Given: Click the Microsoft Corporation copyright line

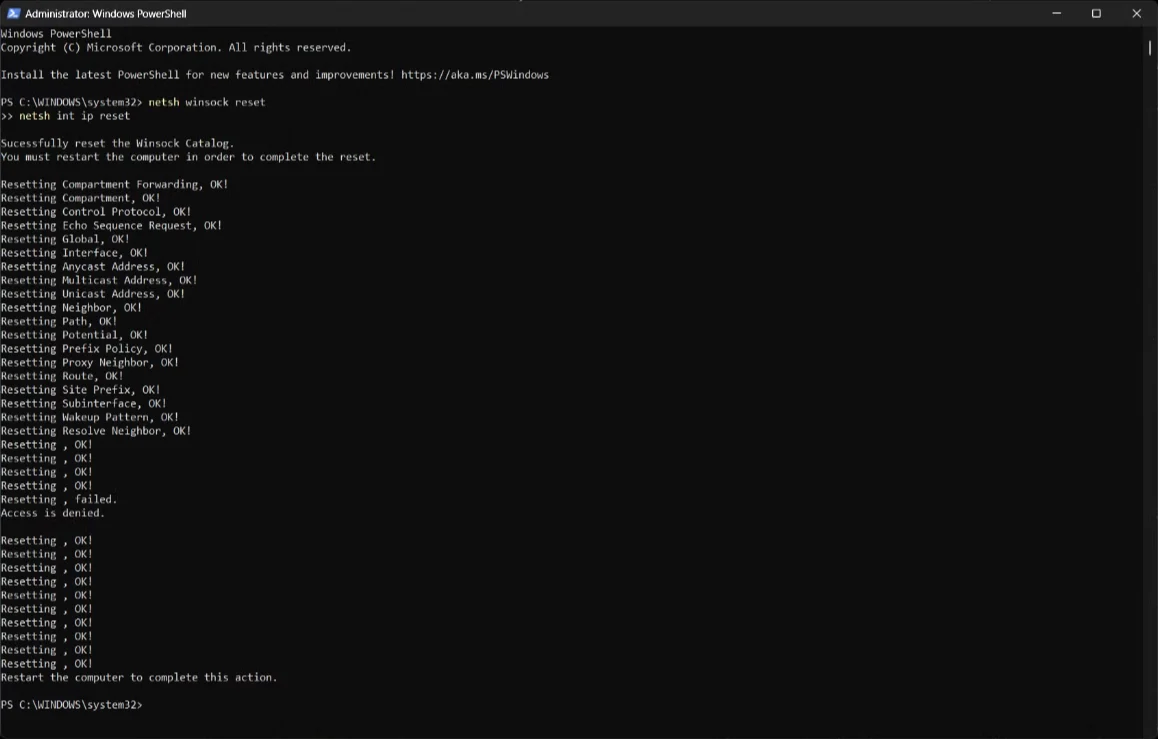Looking at the screenshot, I should 177,47.
